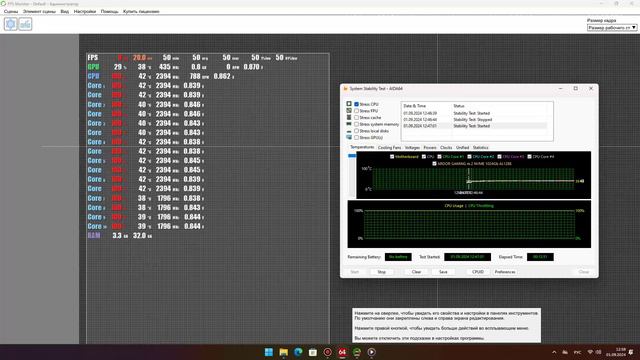Viewport: 640px width, 360px height.
Task: Enable the Stress FPU checkbox
Action: (x=356, y=111)
